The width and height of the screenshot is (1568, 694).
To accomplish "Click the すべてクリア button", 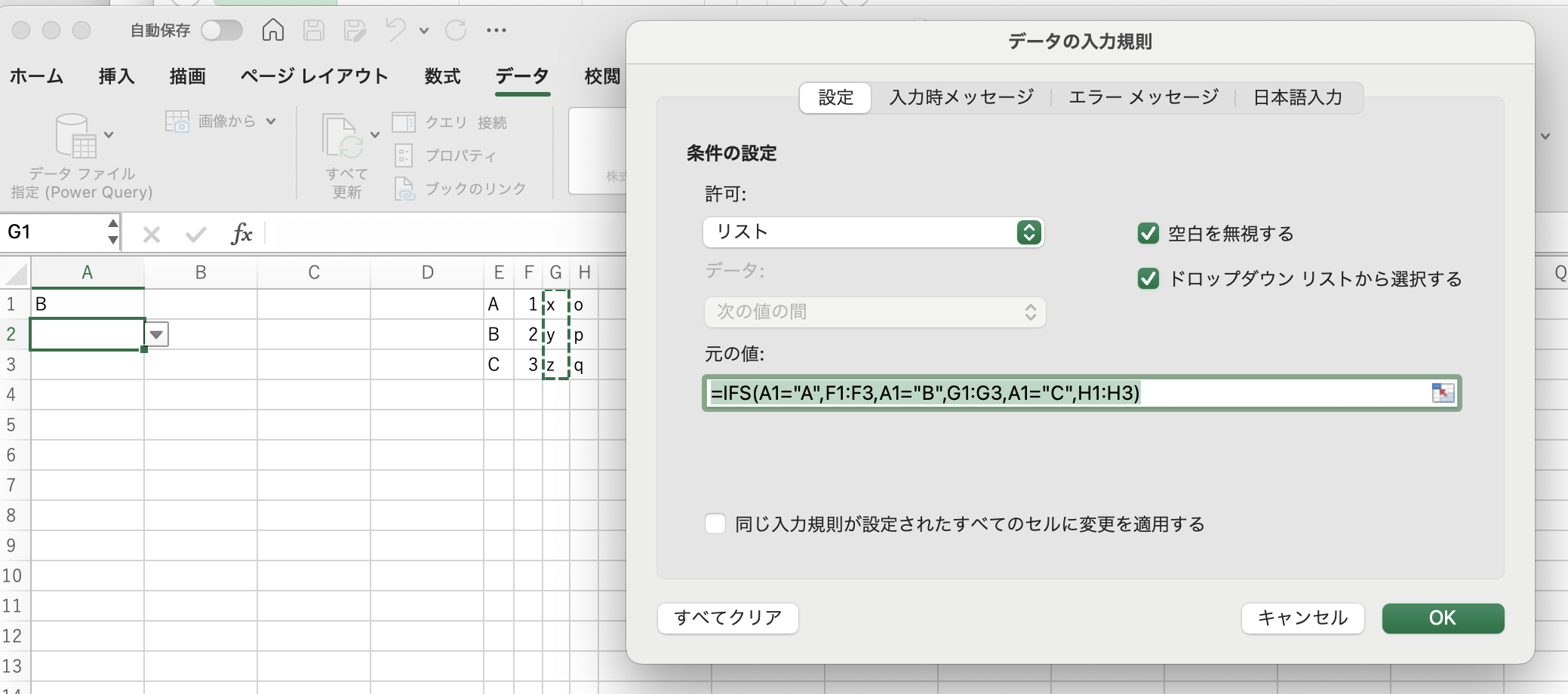I will point(727,618).
